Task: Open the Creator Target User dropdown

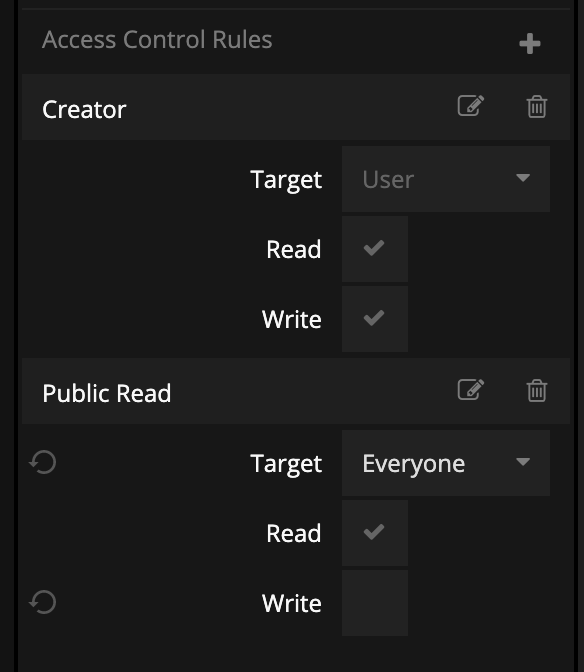Action: 446,179
